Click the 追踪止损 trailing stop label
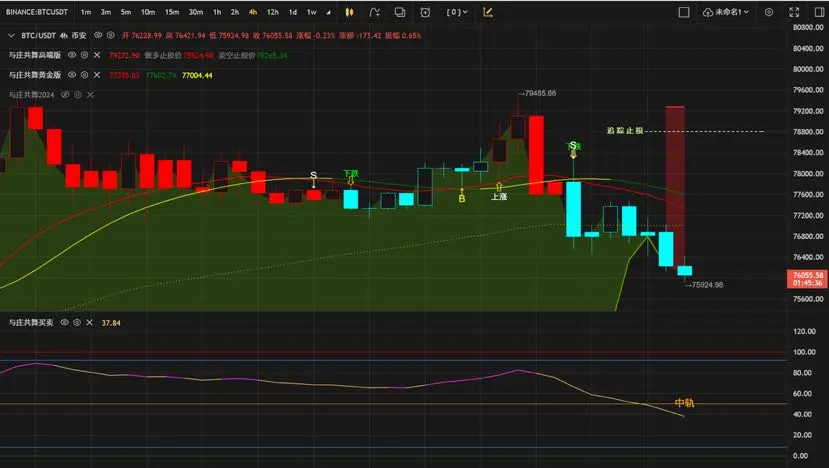 click(x=625, y=131)
